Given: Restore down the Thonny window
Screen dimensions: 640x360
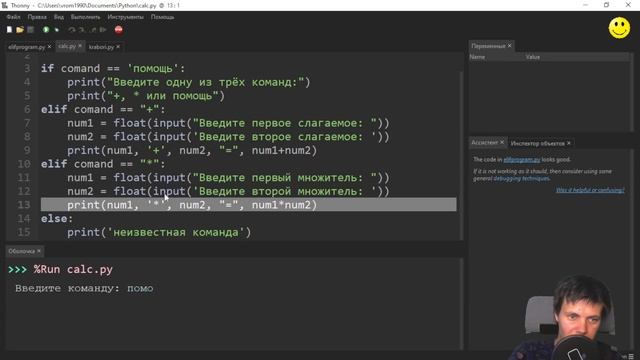Looking at the screenshot, I should (607, 5).
